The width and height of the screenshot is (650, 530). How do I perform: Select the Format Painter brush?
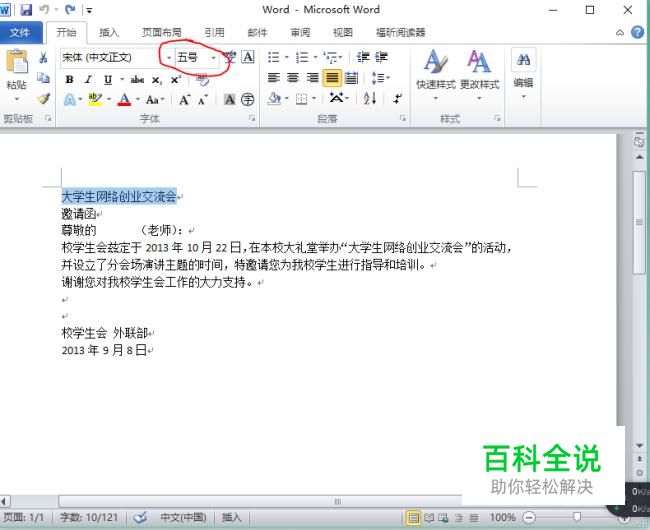coord(43,99)
